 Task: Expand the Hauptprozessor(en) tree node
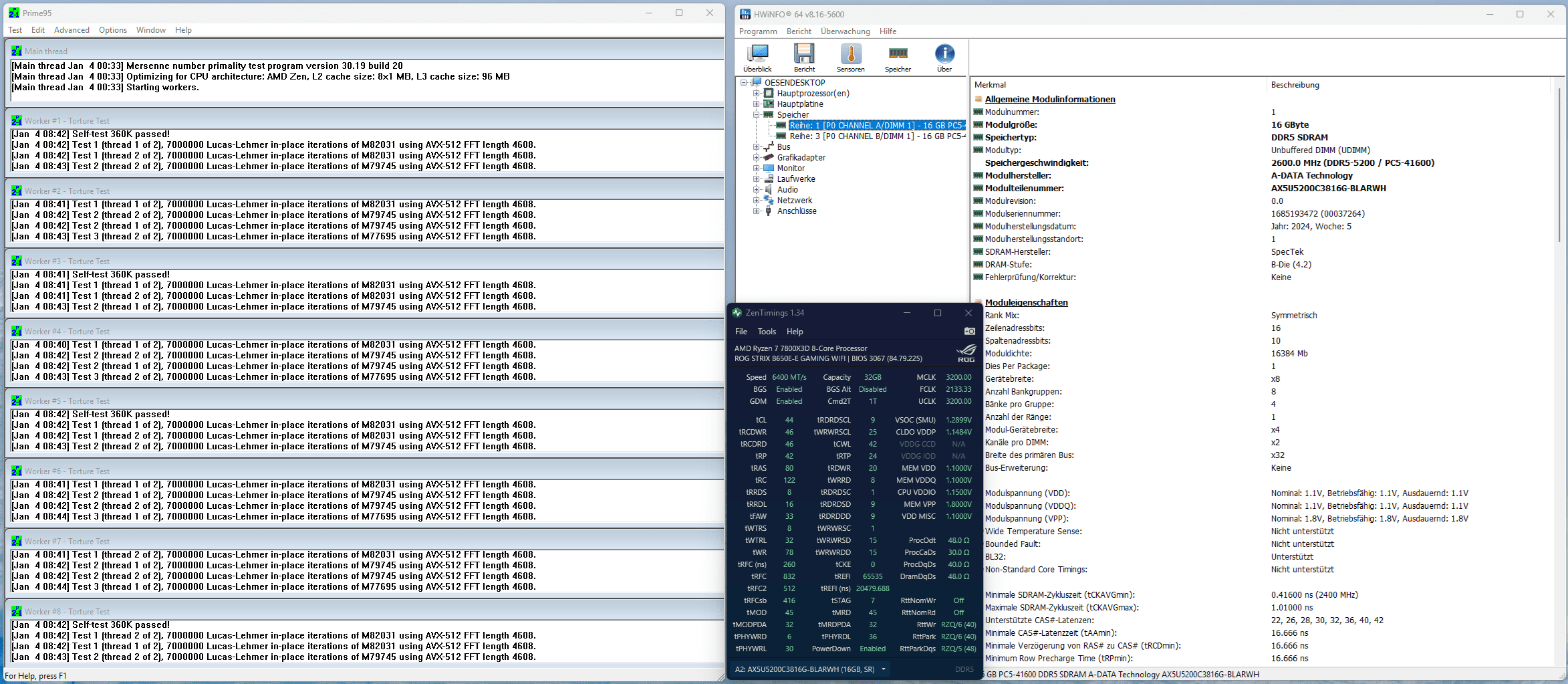756,94
